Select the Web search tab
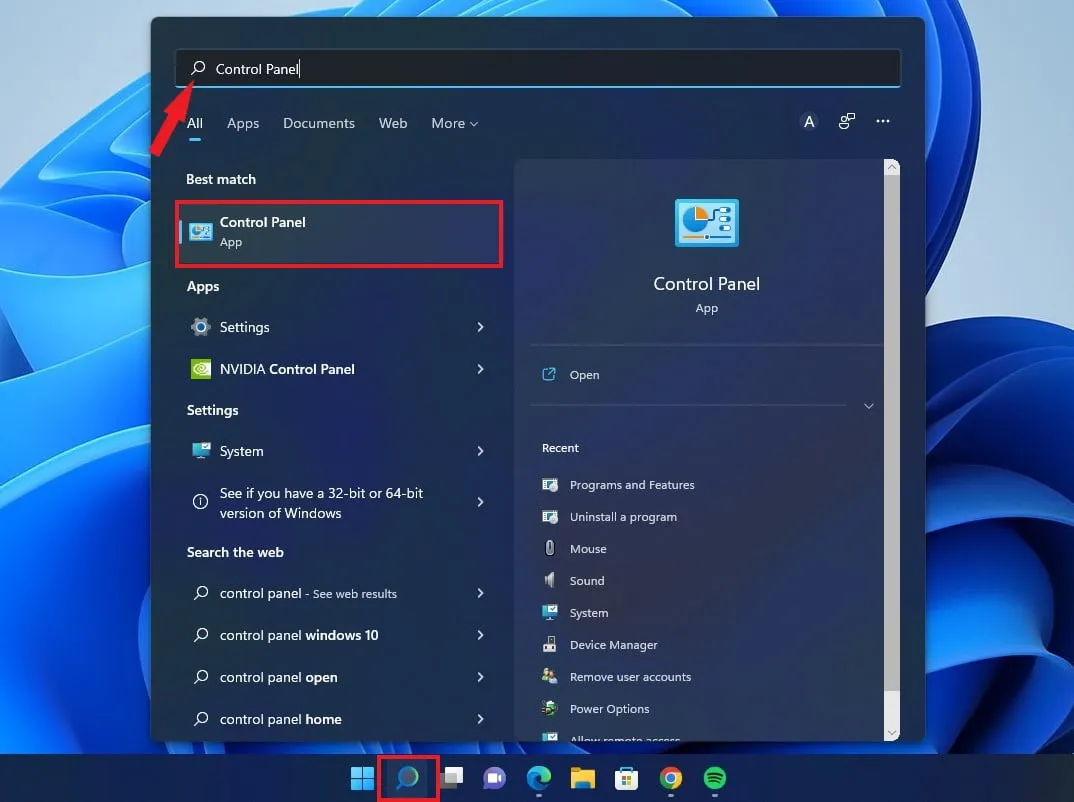 pyautogui.click(x=393, y=123)
